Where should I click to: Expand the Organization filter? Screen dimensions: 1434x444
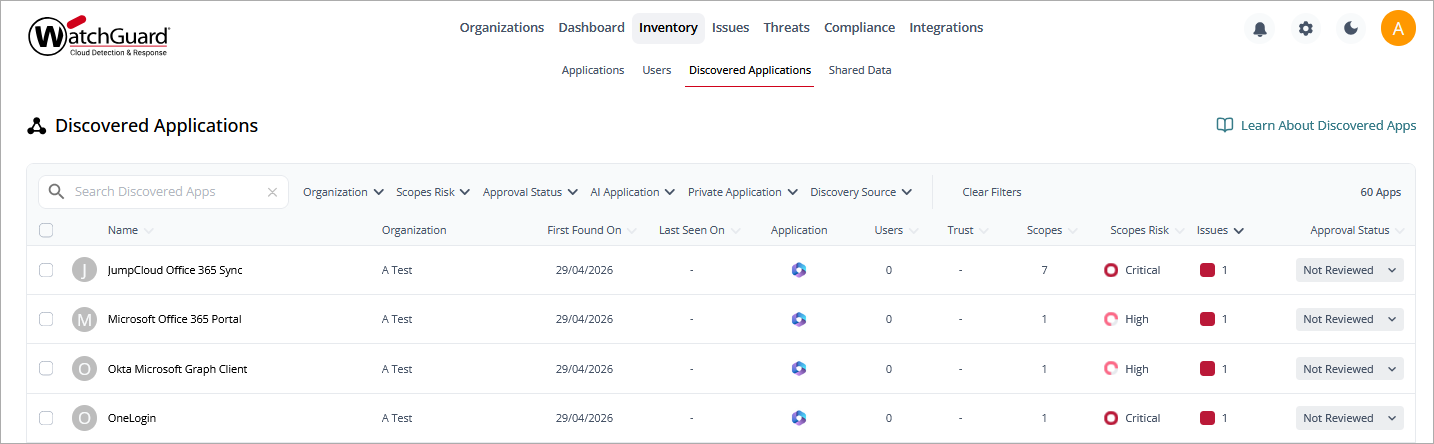[x=344, y=192]
